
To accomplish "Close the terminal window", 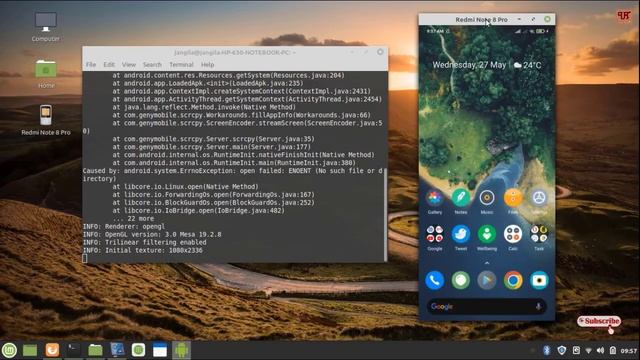I will [380, 52].
